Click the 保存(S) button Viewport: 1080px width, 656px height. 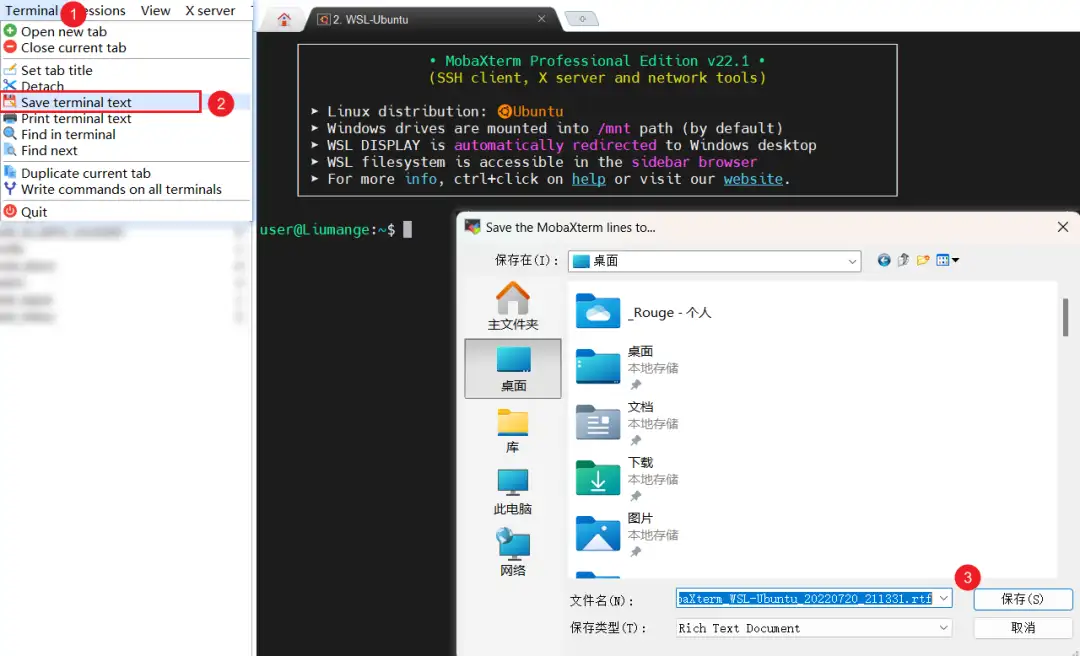pos(1023,599)
